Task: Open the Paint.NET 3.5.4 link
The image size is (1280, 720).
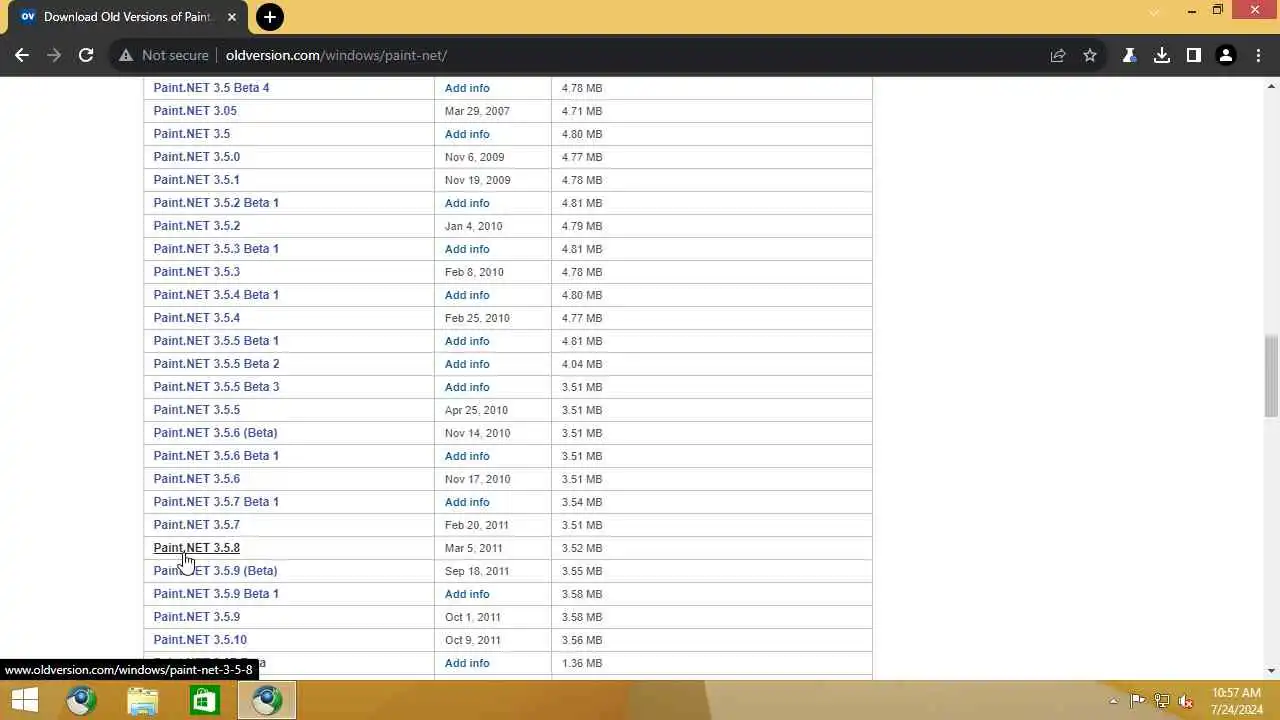Action: tap(196, 318)
